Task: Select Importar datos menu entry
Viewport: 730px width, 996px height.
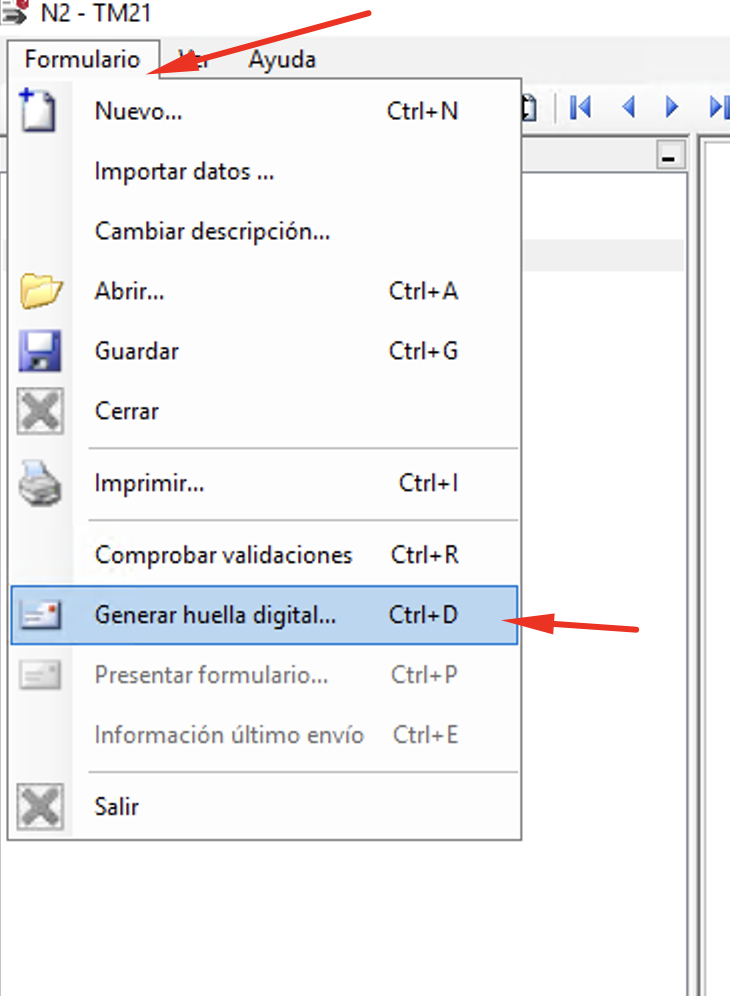Action: [184, 171]
